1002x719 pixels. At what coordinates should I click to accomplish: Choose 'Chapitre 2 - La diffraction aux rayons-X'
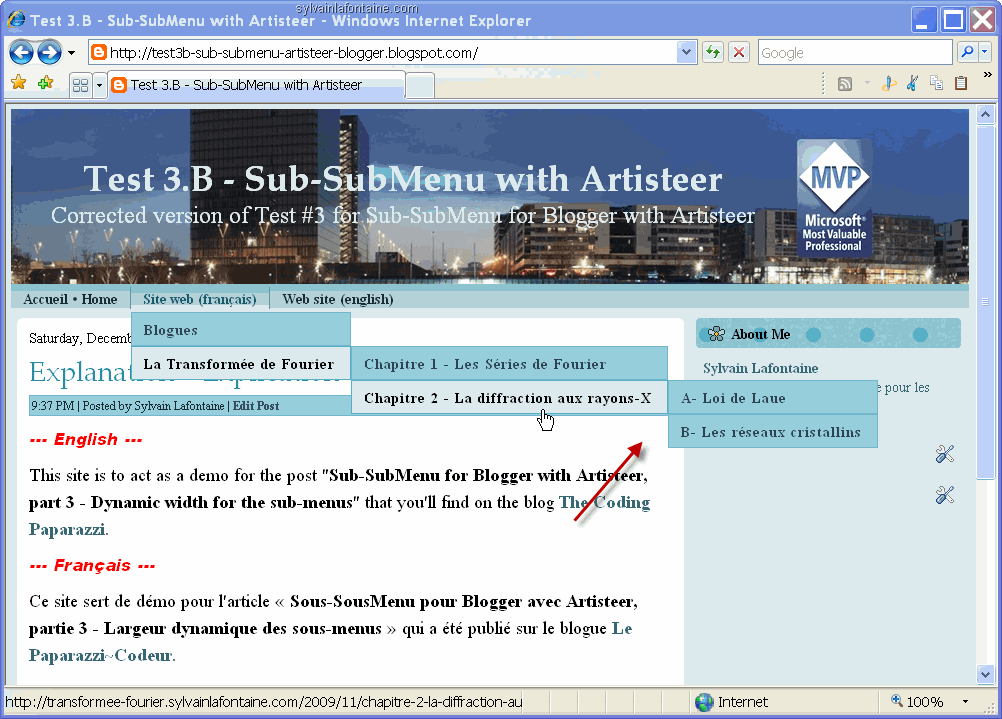pos(509,398)
